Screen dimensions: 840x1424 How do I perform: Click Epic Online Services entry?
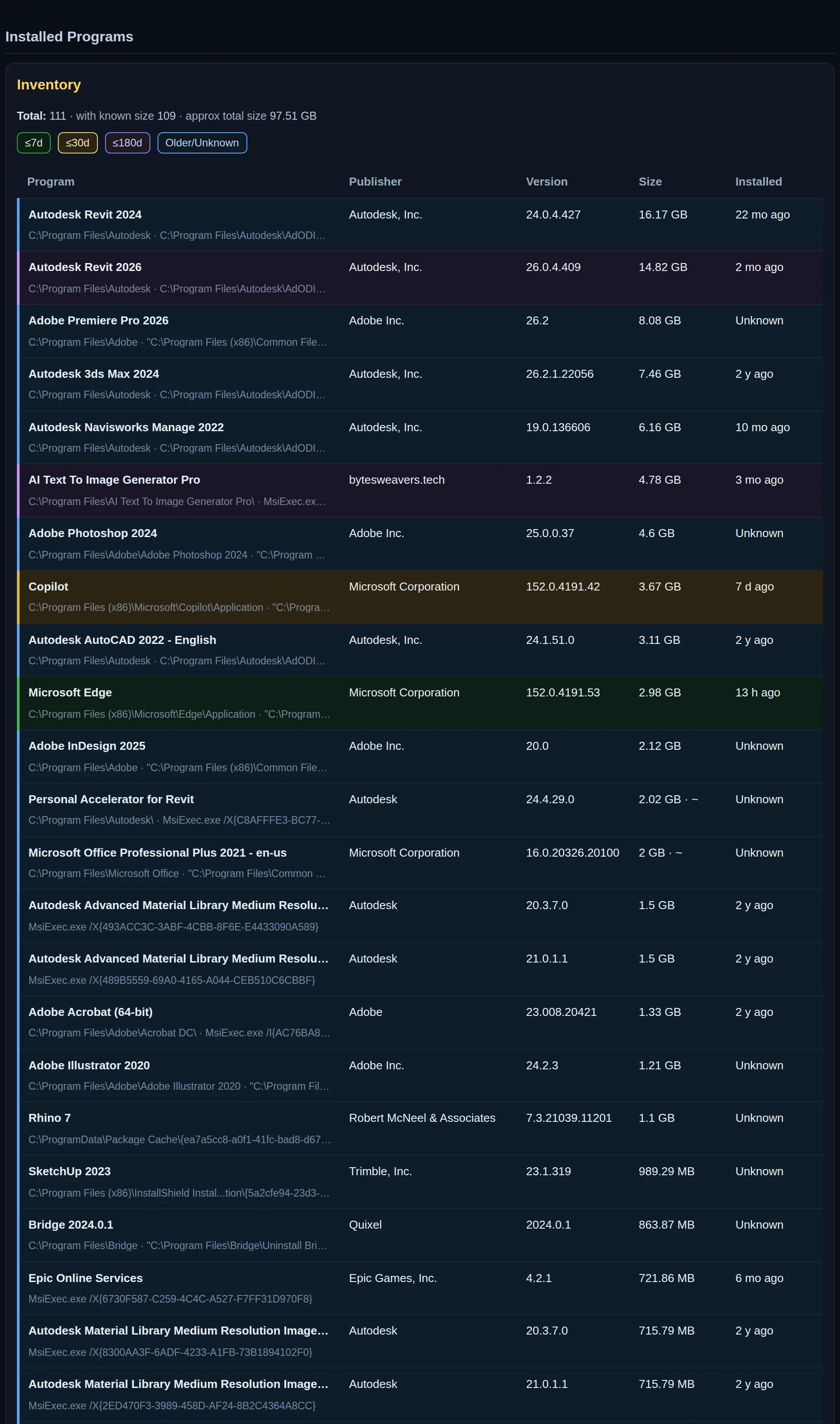[85, 1278]
